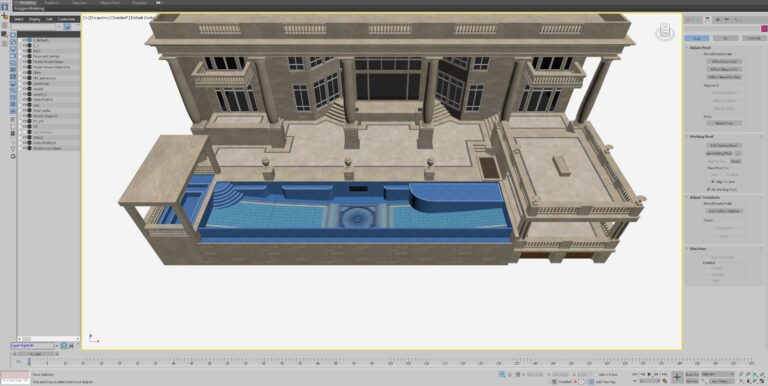Open the ribbon display options dropdown icon
Screen dimensions: 768x386
click(x=160, y=2)
